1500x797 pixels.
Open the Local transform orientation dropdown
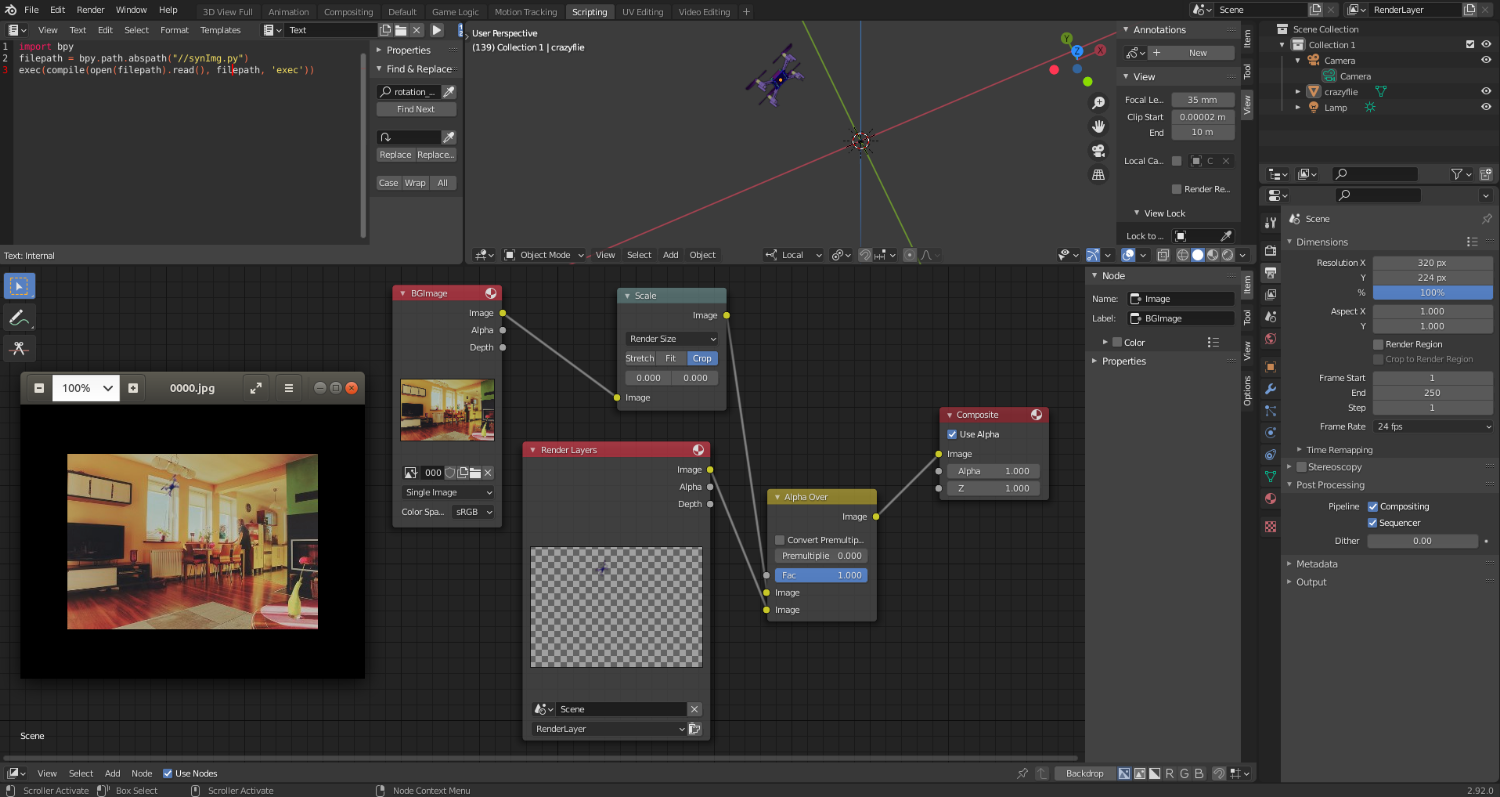coord(794,255)
